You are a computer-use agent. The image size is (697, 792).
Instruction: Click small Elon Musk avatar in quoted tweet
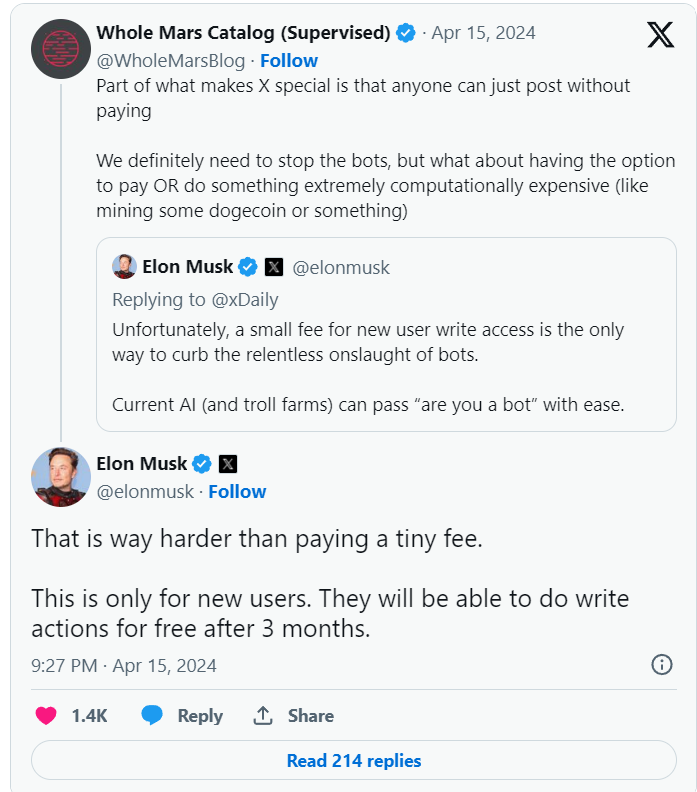124,267
